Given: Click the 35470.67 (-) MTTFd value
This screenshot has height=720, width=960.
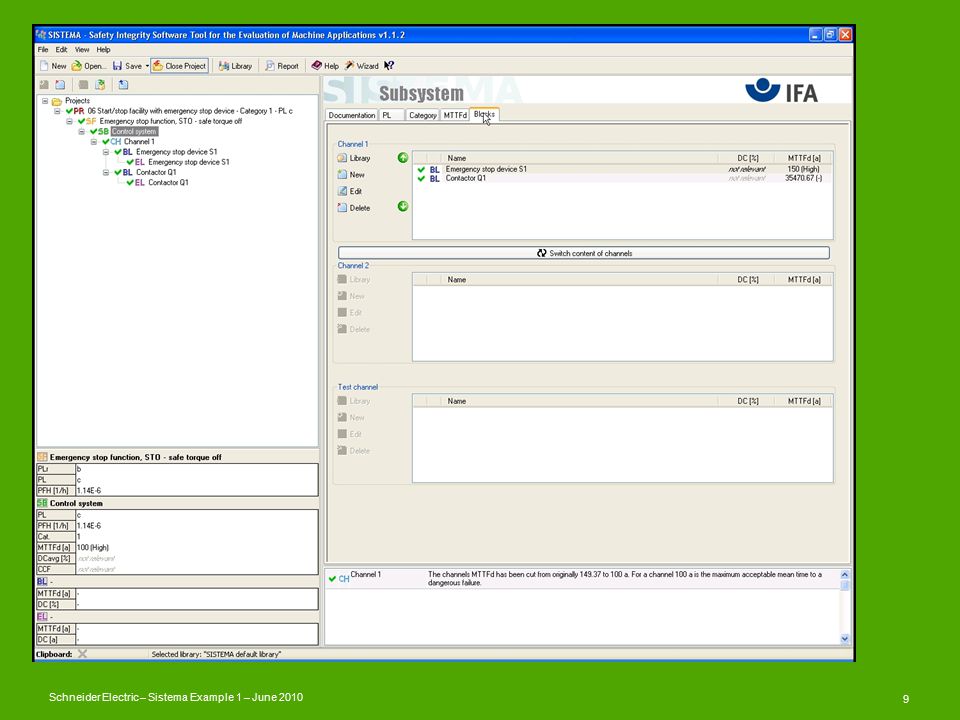Looking at the screenshot, I should point(803,178).
